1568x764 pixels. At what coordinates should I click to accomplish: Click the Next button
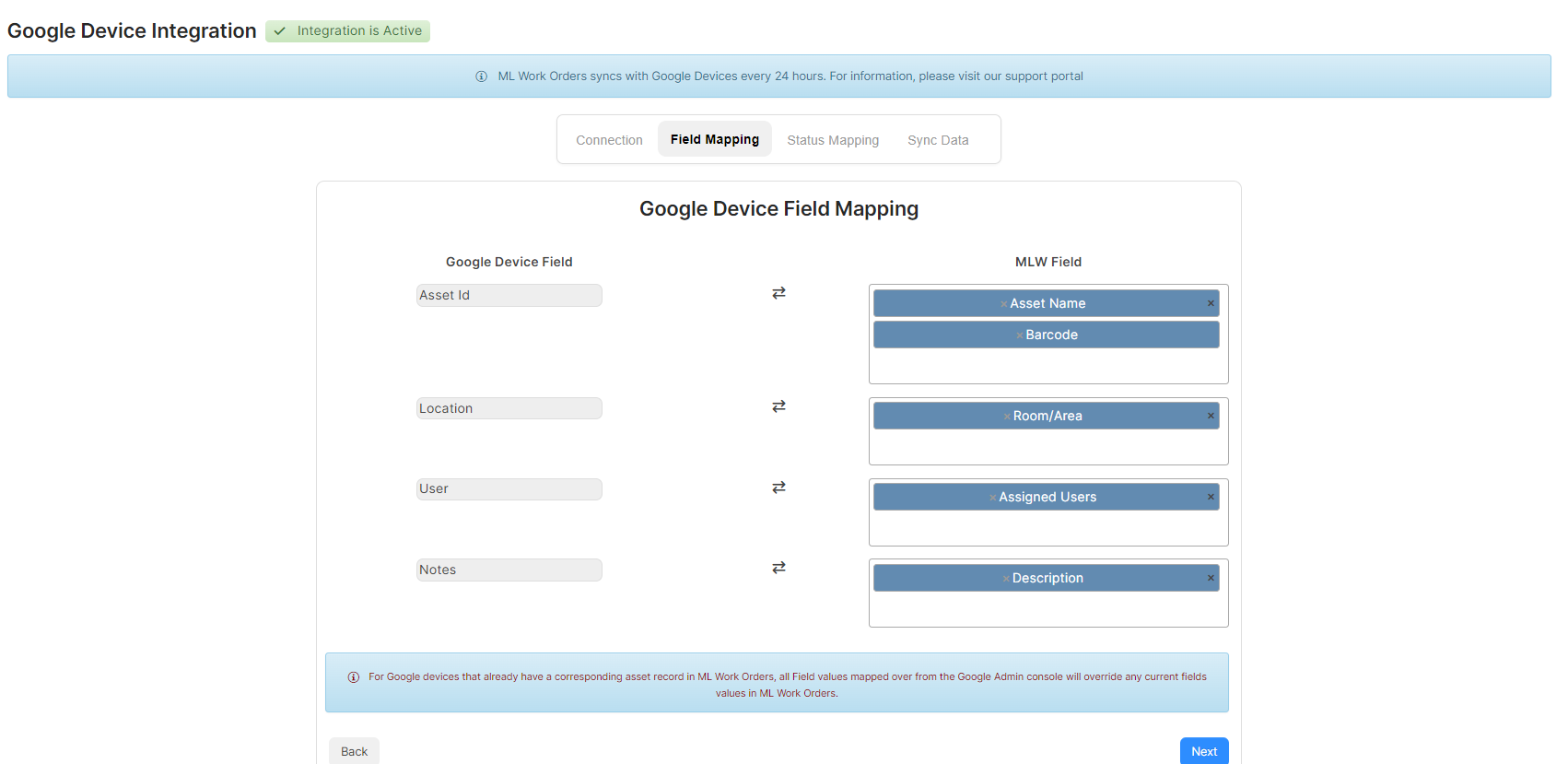[1204, 751]
